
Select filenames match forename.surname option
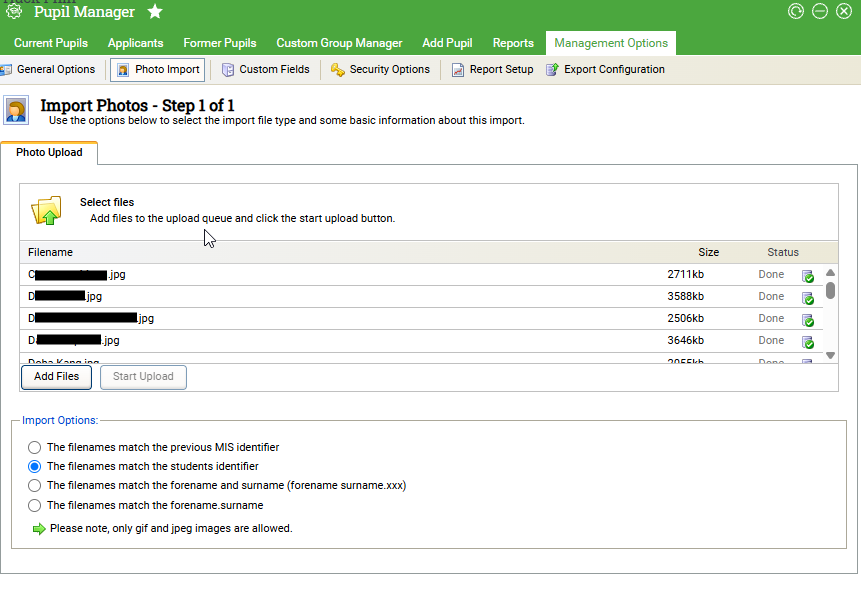[x=35, y=505]
